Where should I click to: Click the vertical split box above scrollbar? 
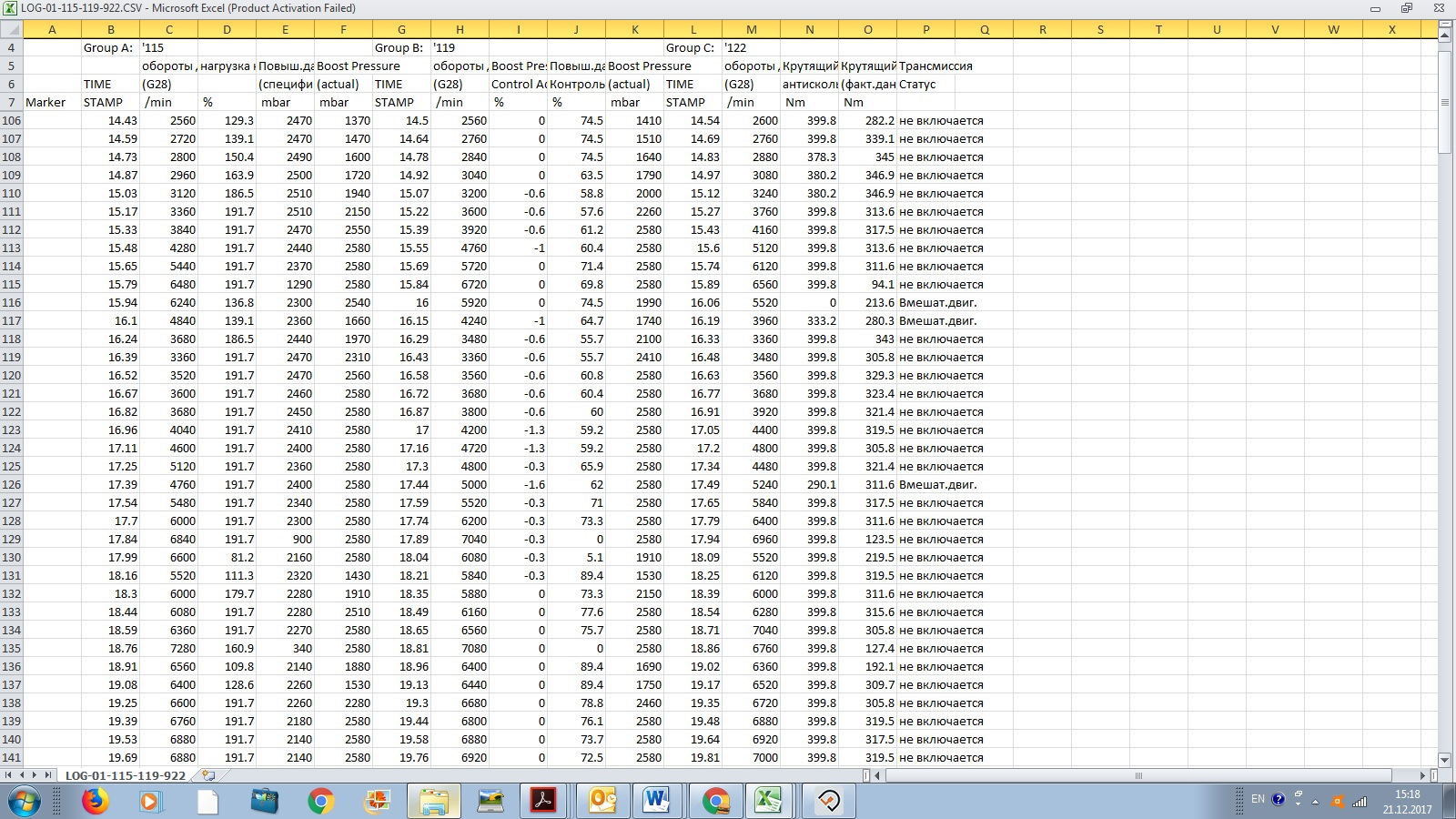[1444, 25]
